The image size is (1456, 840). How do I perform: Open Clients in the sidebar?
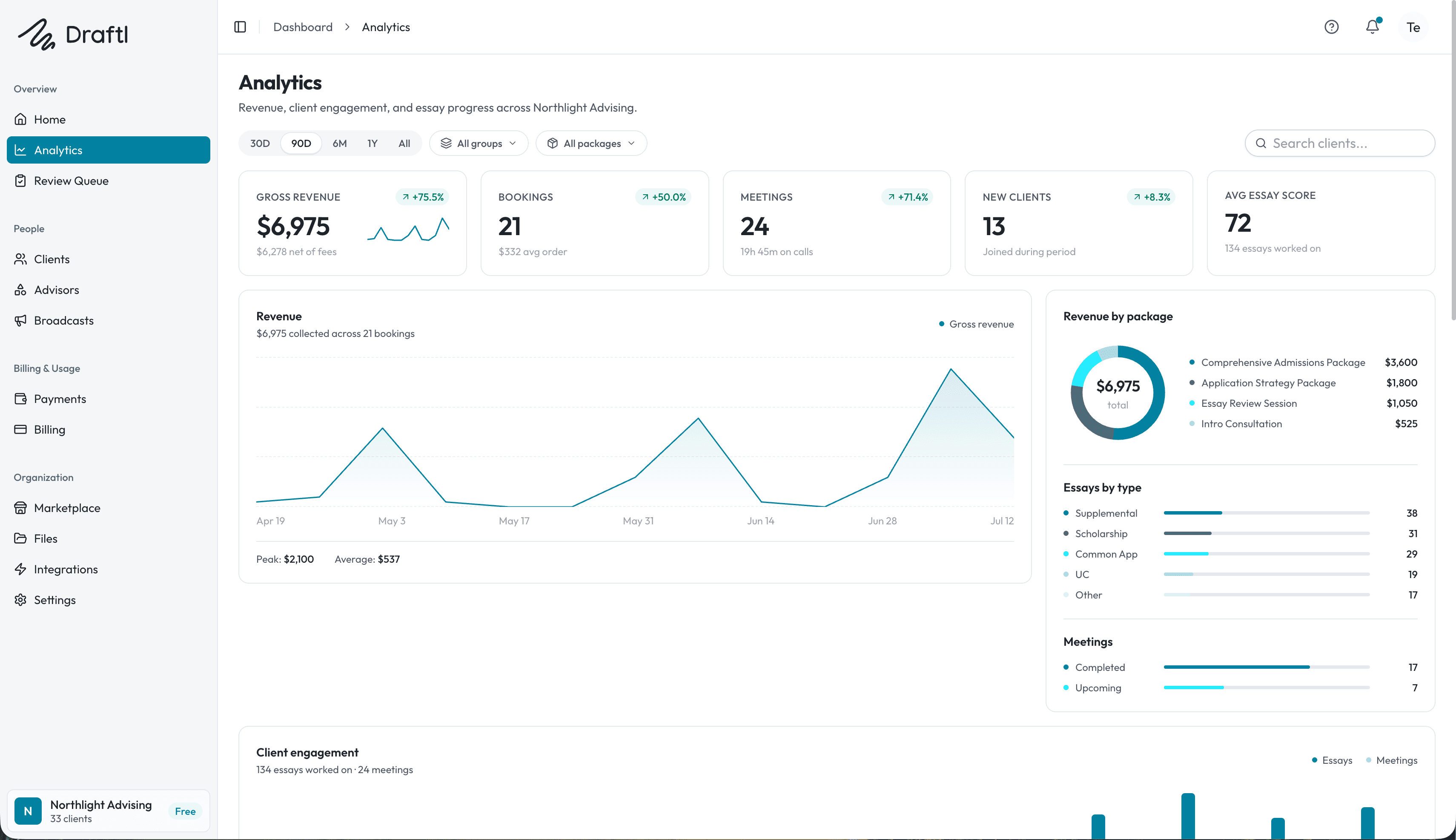[109, 259]
